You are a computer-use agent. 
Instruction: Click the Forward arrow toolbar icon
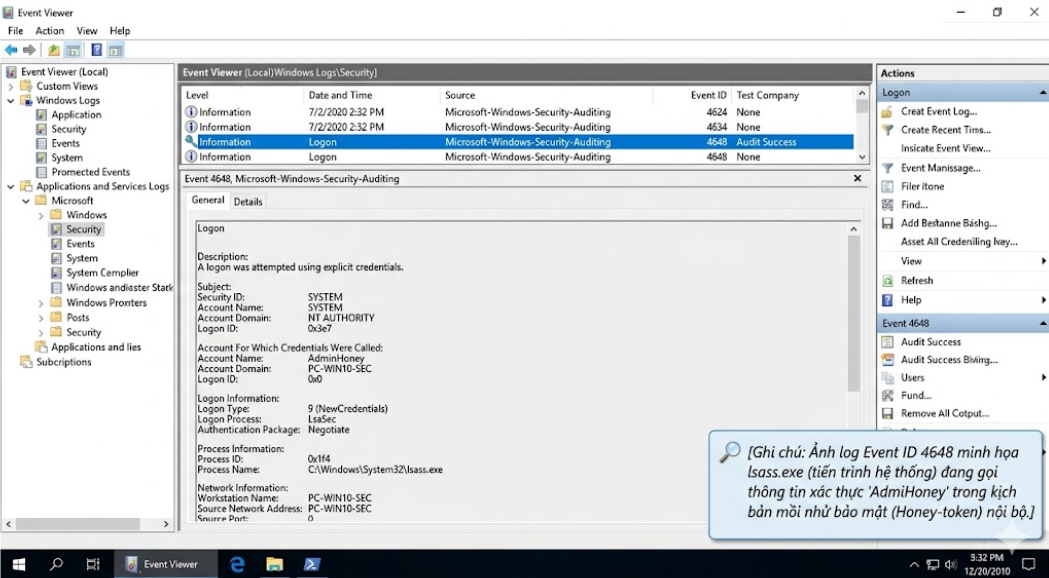tap(29, 50)
